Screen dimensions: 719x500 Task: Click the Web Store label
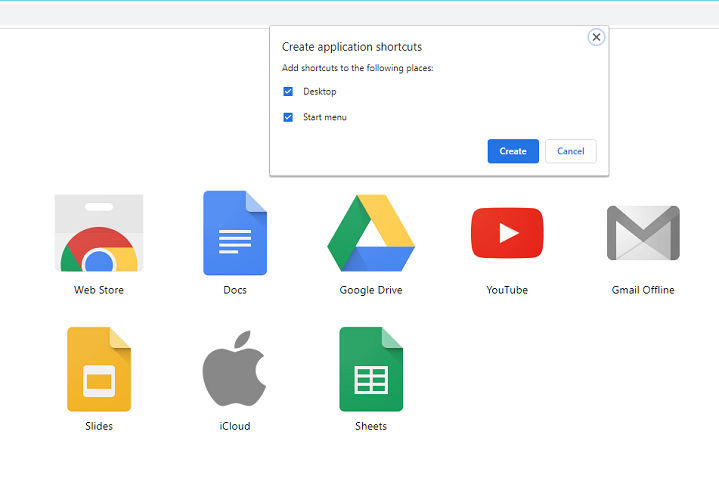pyautogui.click(x=99, y=290)
